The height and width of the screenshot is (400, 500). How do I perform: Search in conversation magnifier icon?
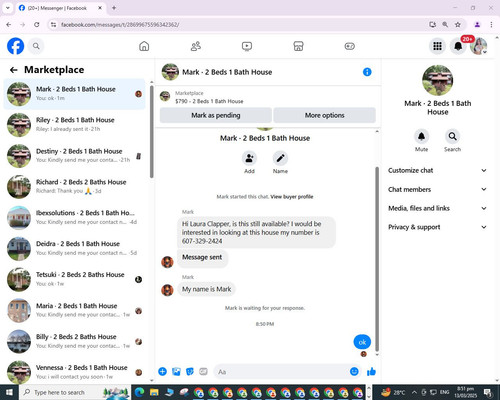[x=452, y=136]
